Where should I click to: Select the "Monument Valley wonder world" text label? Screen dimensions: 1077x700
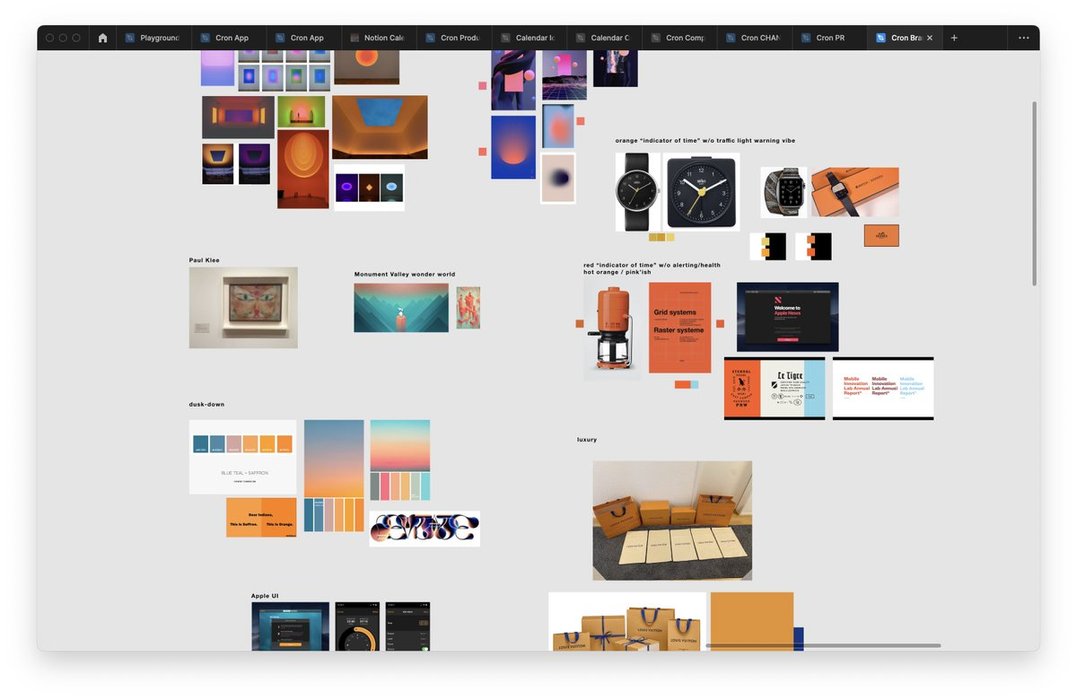point(404,274)
